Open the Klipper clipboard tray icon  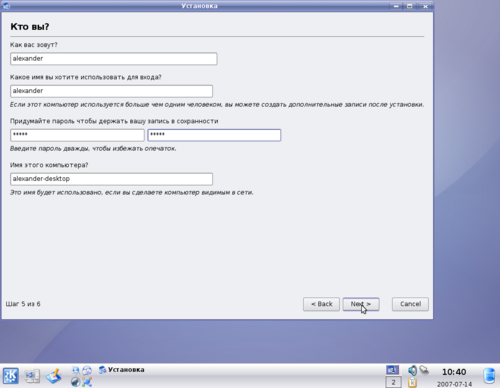coord(412,382)
